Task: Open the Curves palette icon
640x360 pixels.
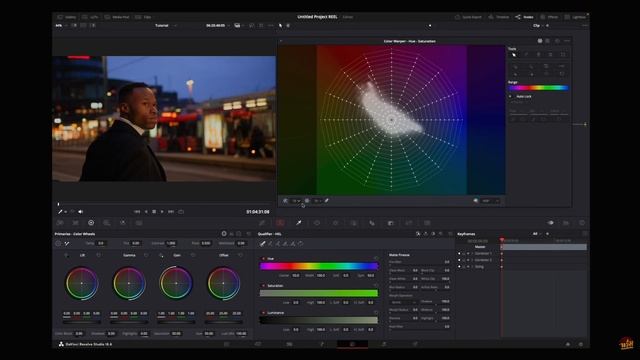Action: point(262,223)
